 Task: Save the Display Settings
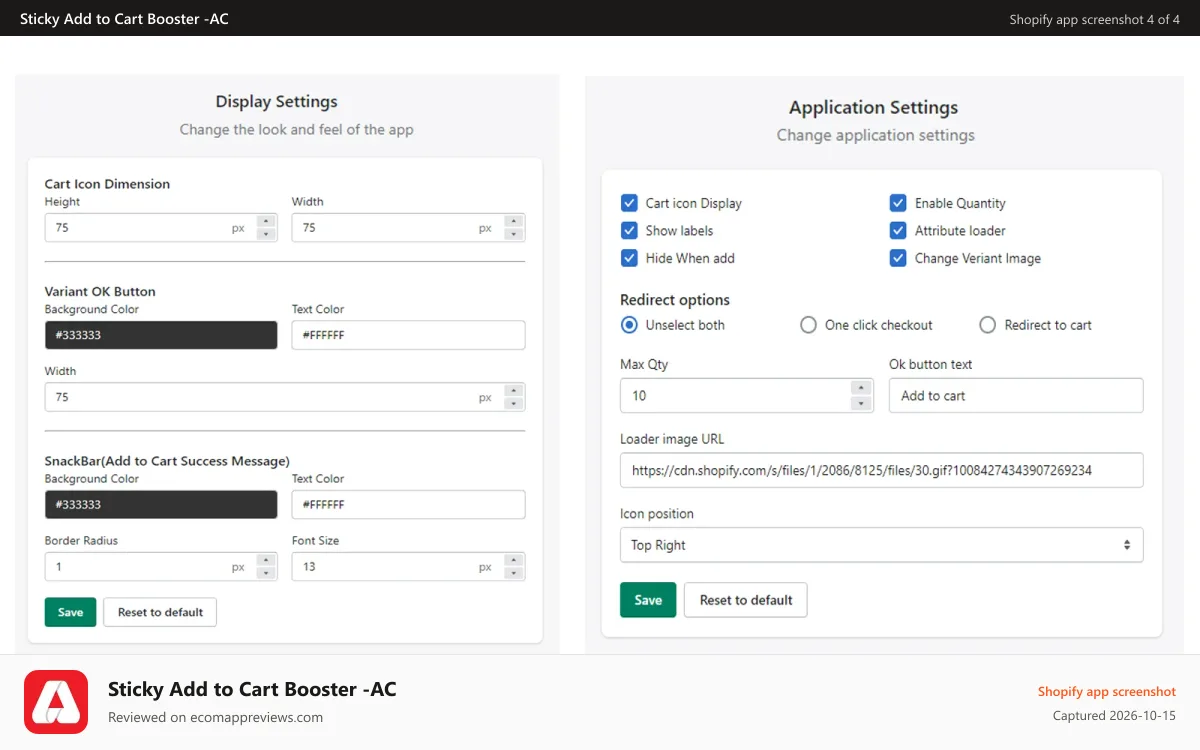coord(70,612)
